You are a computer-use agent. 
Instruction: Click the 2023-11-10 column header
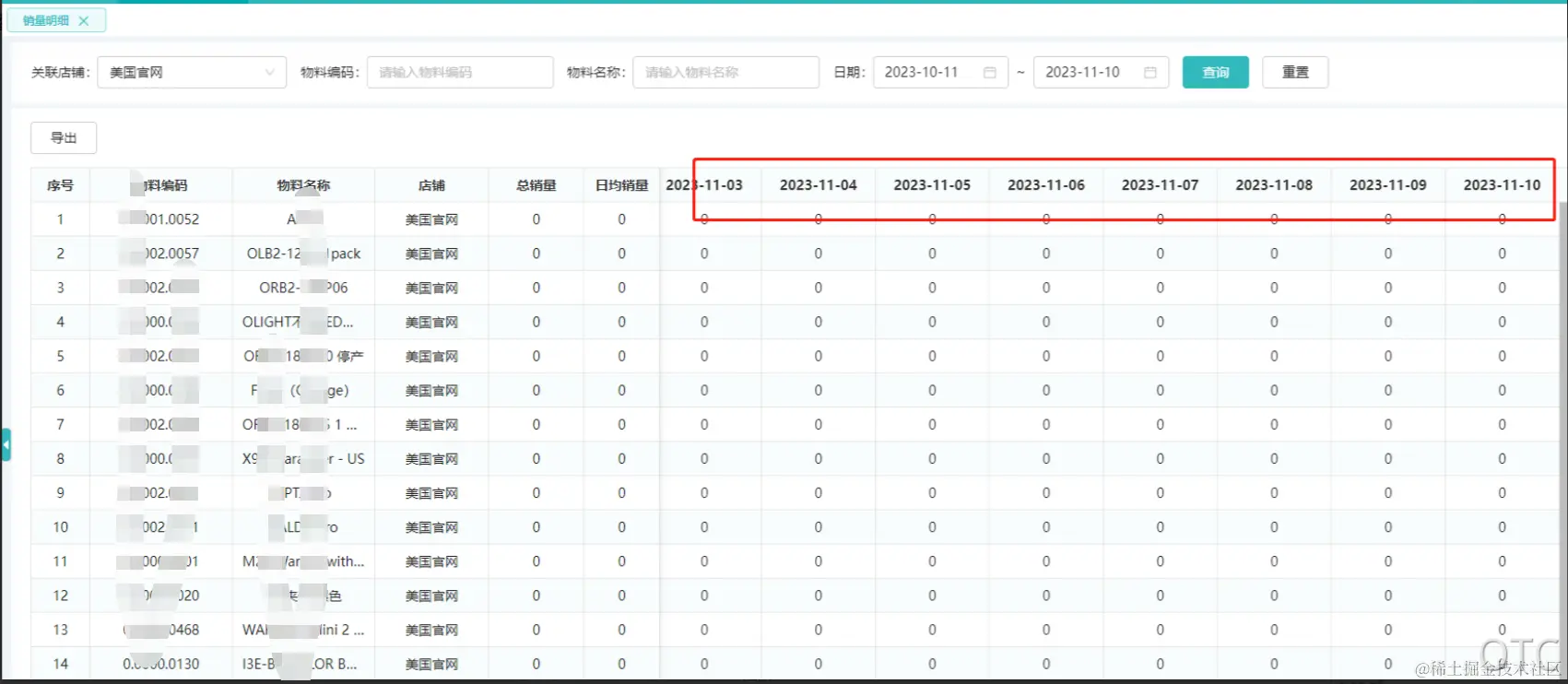coord(1502,185)
